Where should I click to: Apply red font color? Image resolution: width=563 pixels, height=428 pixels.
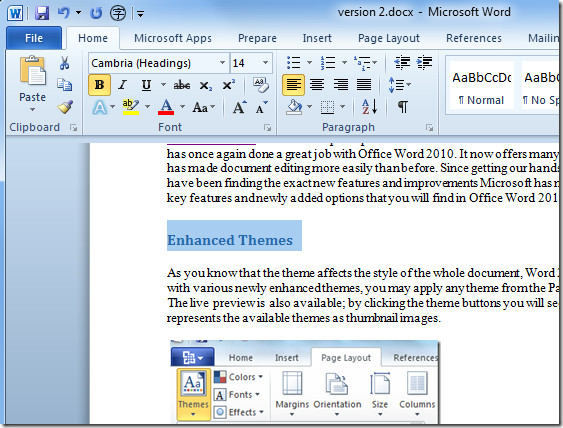(166, 107)
